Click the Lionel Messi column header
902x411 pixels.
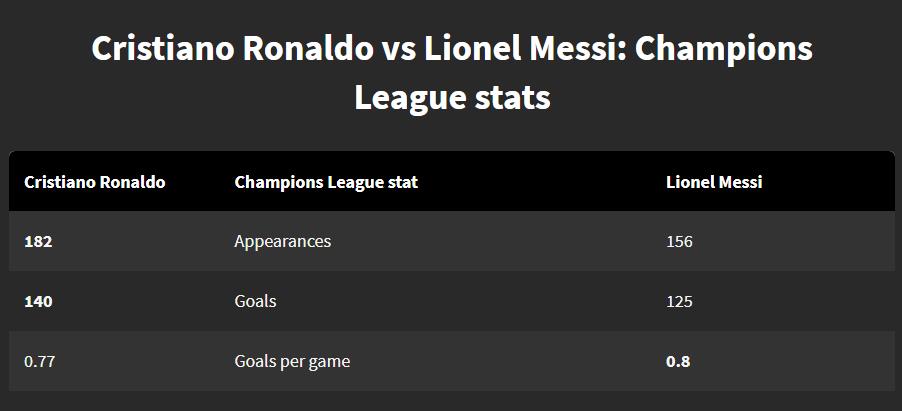(x=714, y=182)
